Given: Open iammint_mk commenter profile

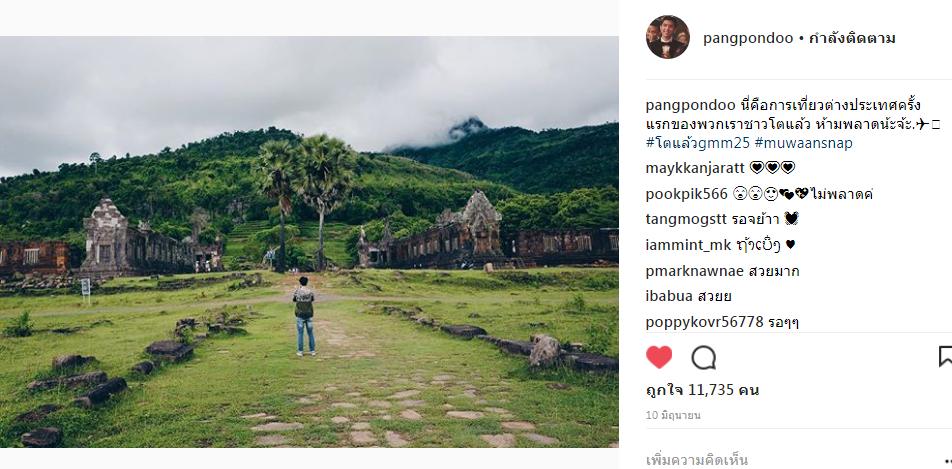Looking at the screenshot, I should tap(688, 245).
